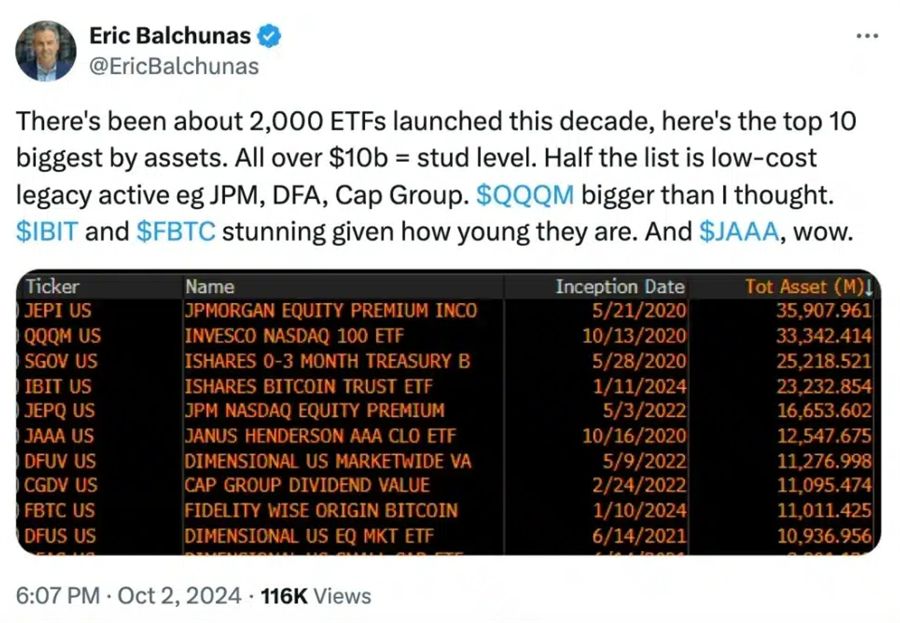The image size is (900, 623).
Task: Click the Eric Balchunas display name
Action: (x=169, y=37)
